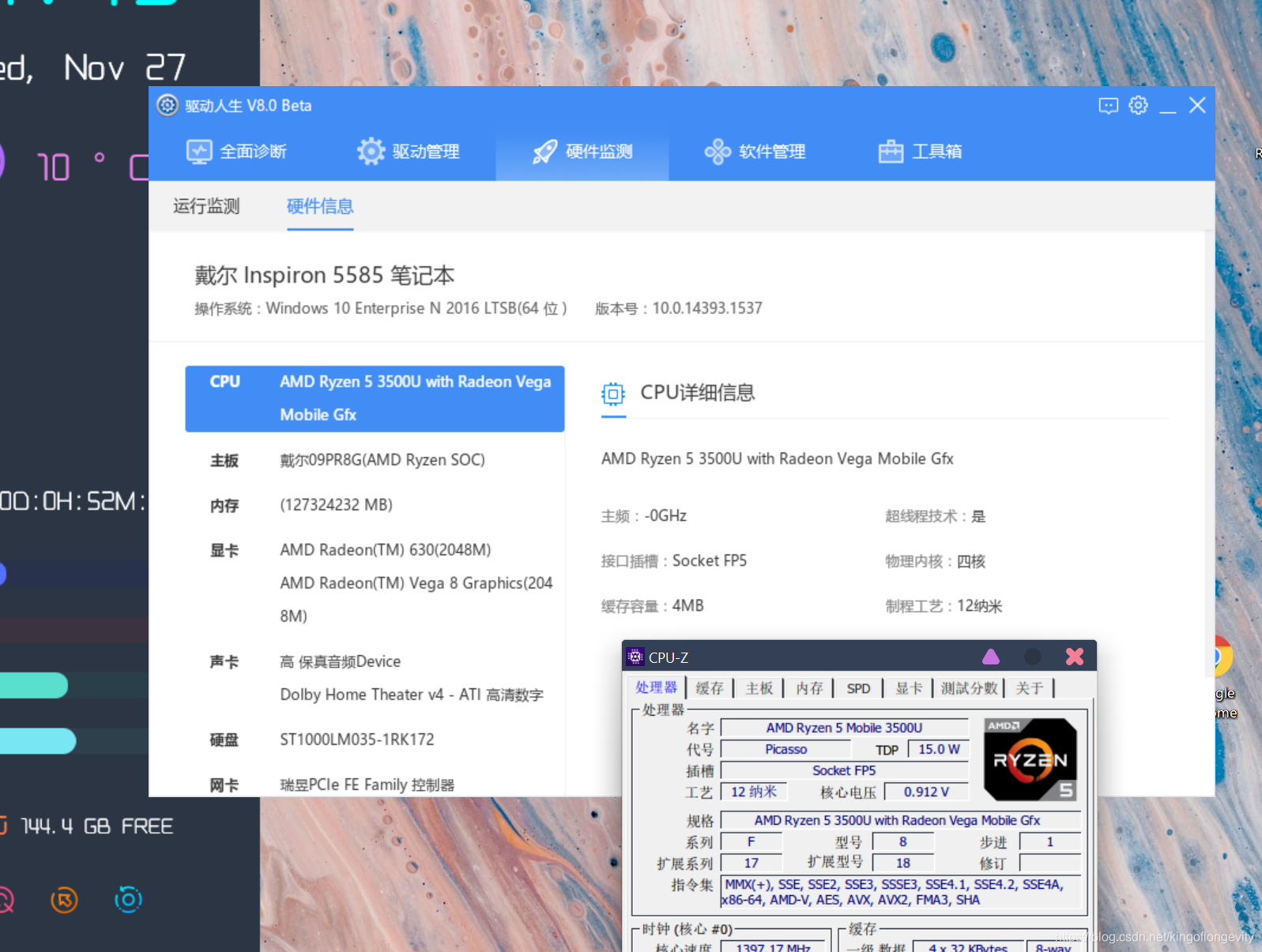Click the CPU-Z app icon in title bar
Screen dimensions: 1262x952
pyautogui.click(x=635, y=657)
